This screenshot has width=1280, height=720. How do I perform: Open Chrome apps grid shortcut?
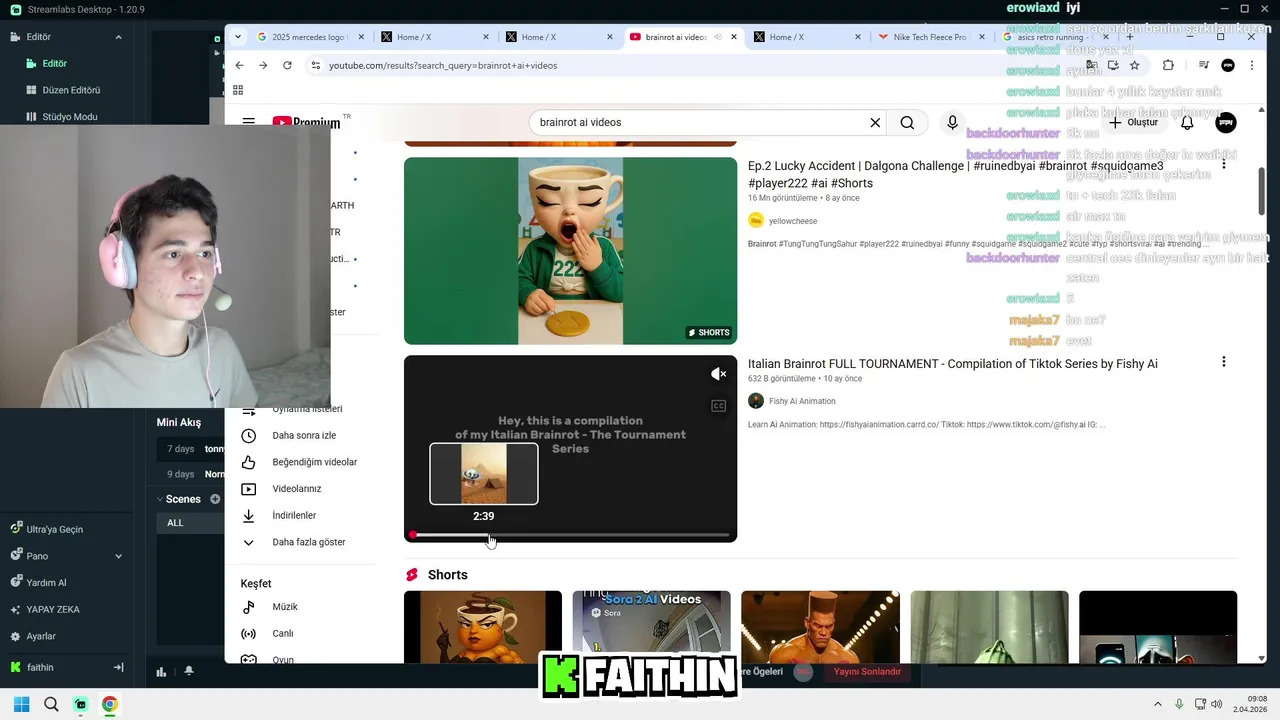click(x=238, y=90)
